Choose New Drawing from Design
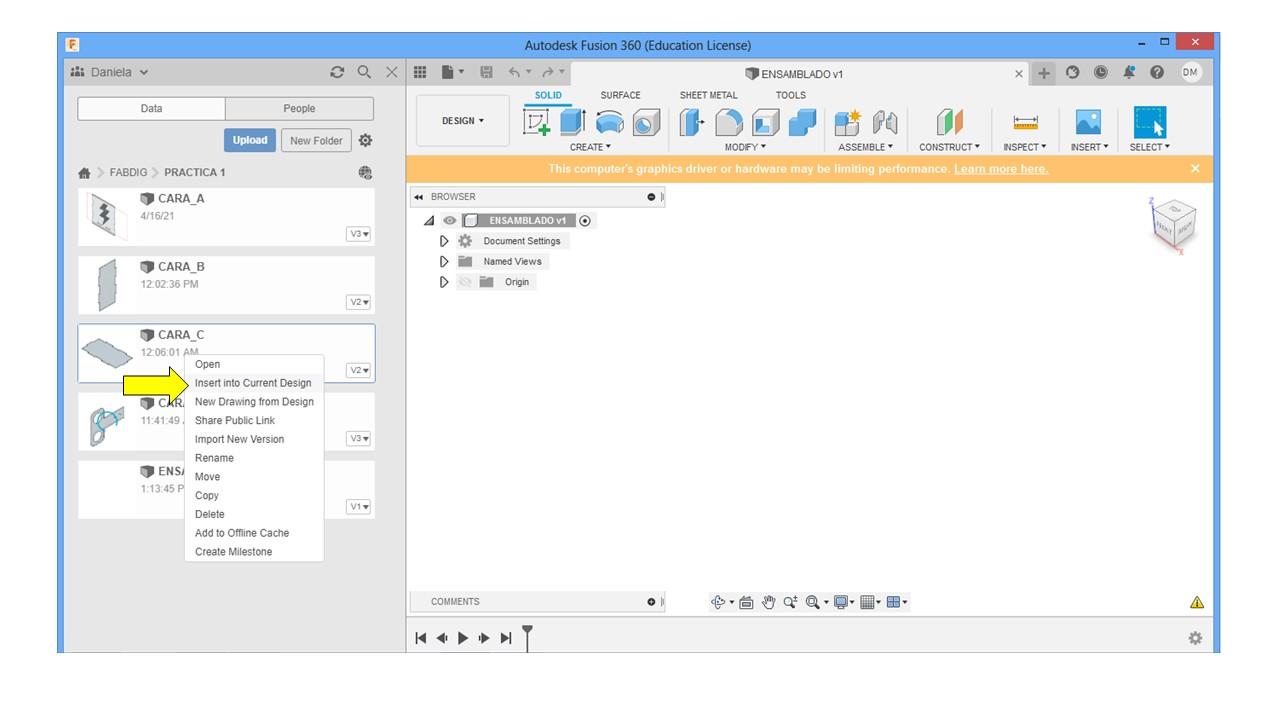This screenshot has height=720, width=1280. coord(254,402)
